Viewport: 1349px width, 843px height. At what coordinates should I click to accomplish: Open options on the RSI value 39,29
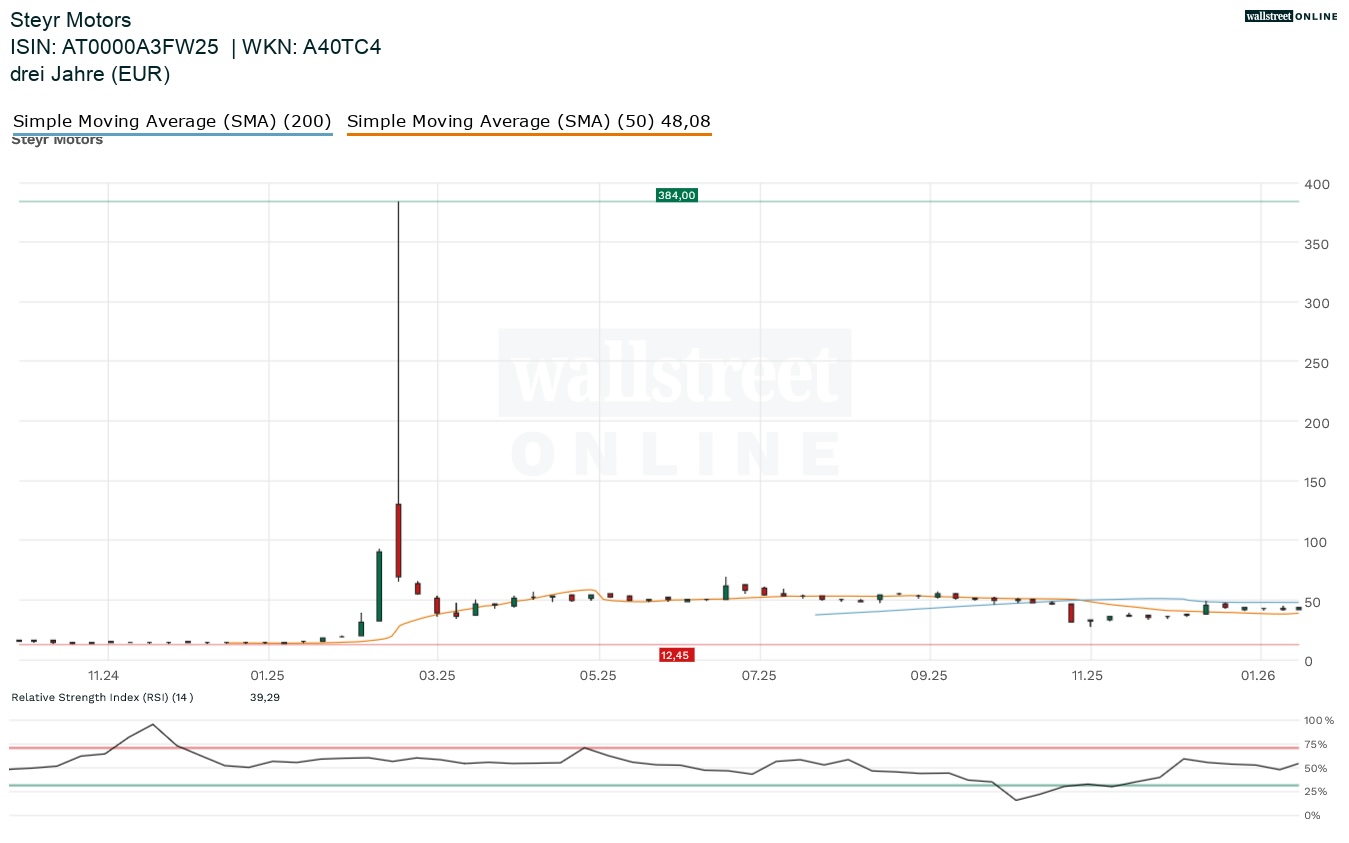coord(265,697)
